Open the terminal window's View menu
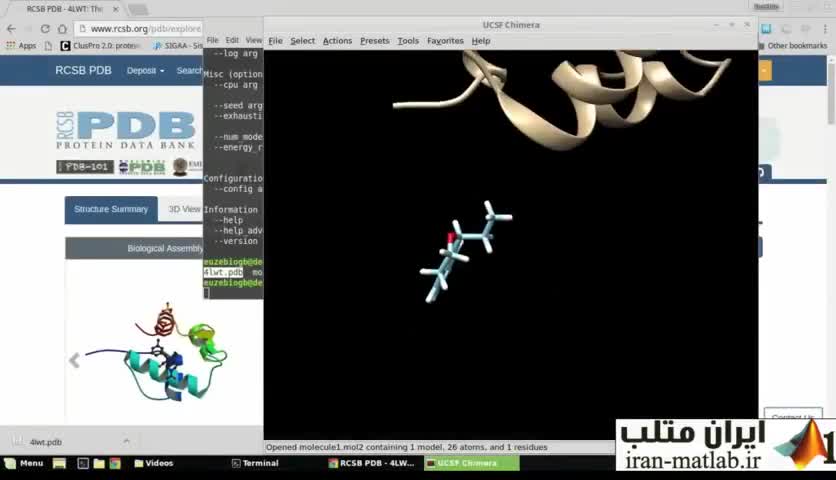 click(253, 40)
